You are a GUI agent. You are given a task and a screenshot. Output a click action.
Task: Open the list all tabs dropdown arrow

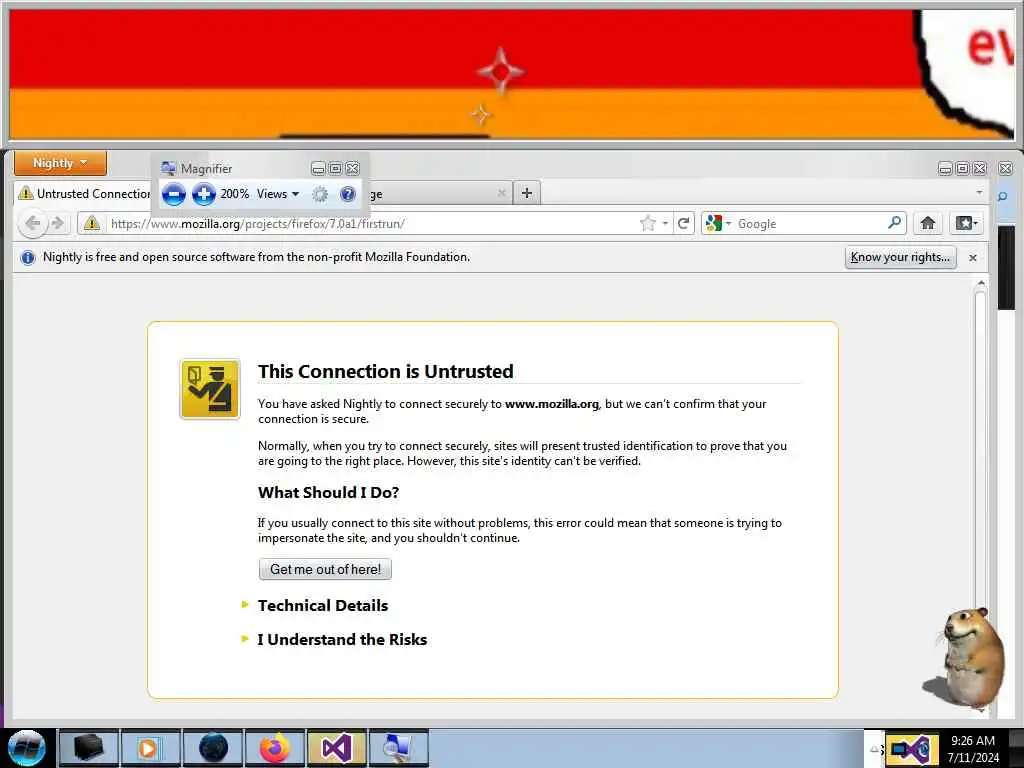click(979, 192)
